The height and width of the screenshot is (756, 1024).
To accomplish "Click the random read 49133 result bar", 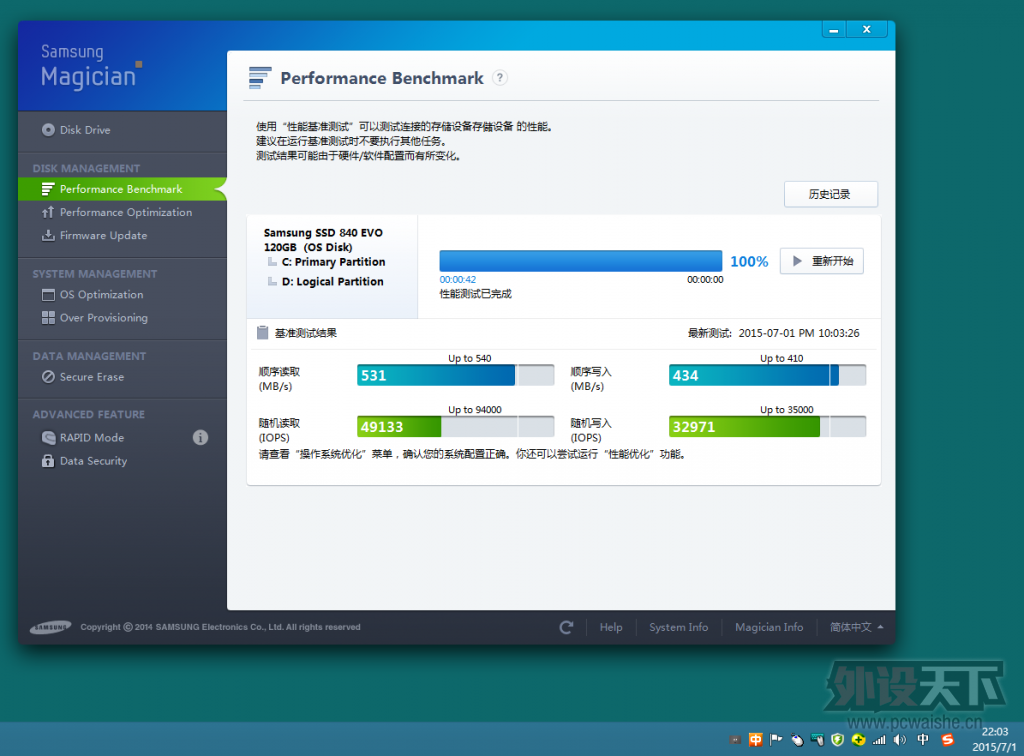I will (455, 427).
